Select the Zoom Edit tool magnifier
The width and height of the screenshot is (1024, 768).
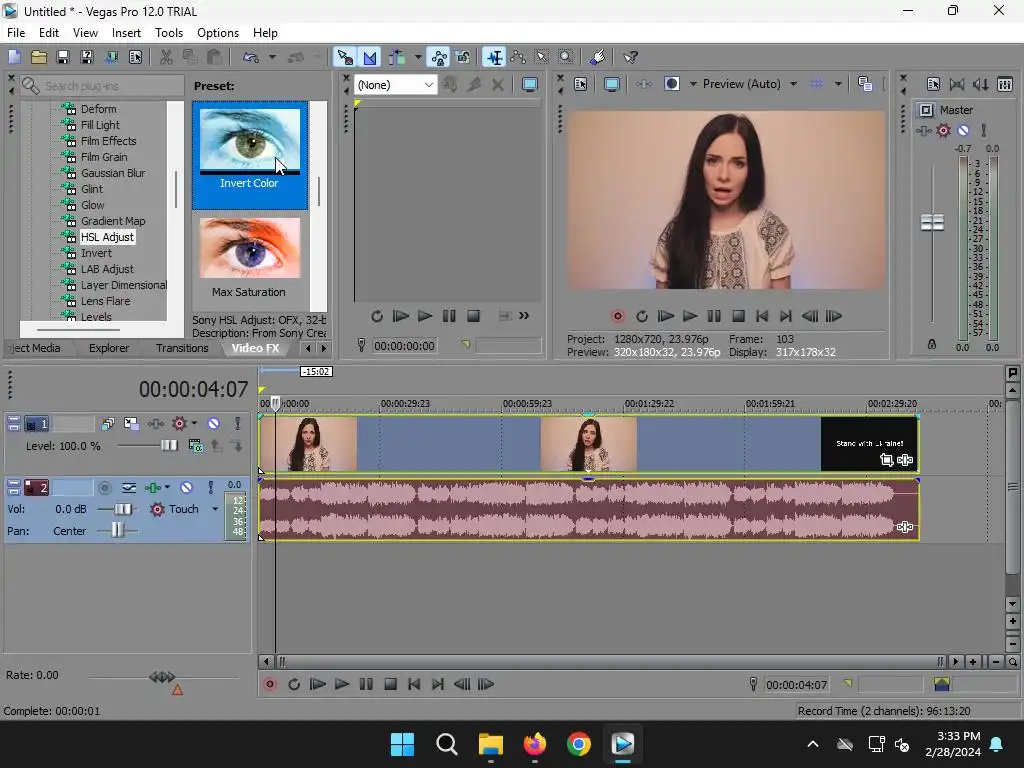click(x=566, y=57)
